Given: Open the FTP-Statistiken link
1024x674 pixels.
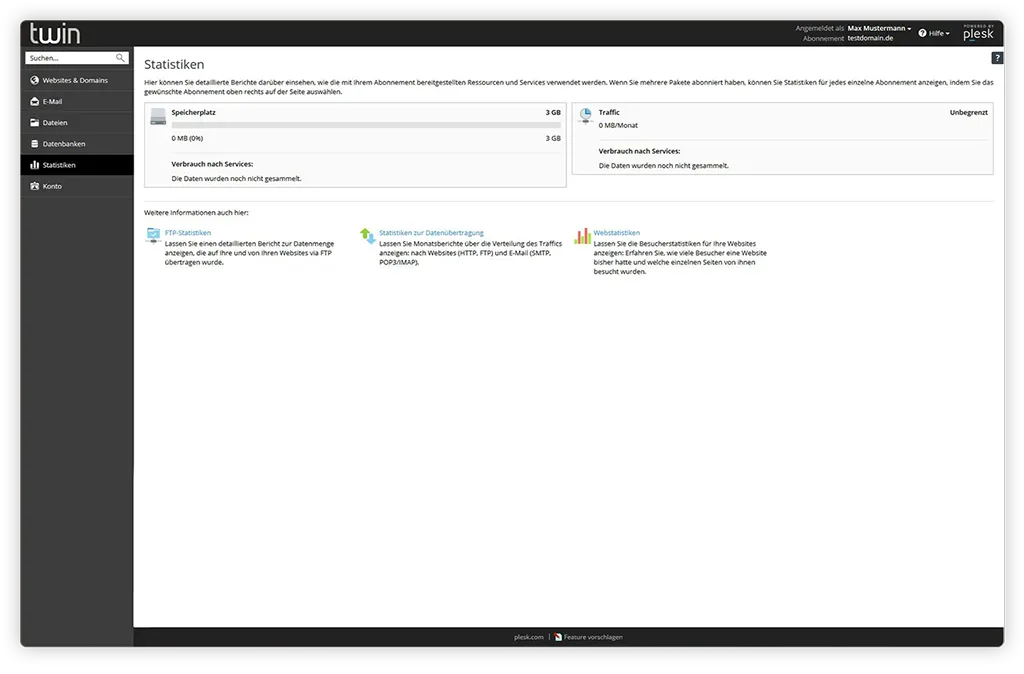Looking at the screenshot, I should click(188, 233).
